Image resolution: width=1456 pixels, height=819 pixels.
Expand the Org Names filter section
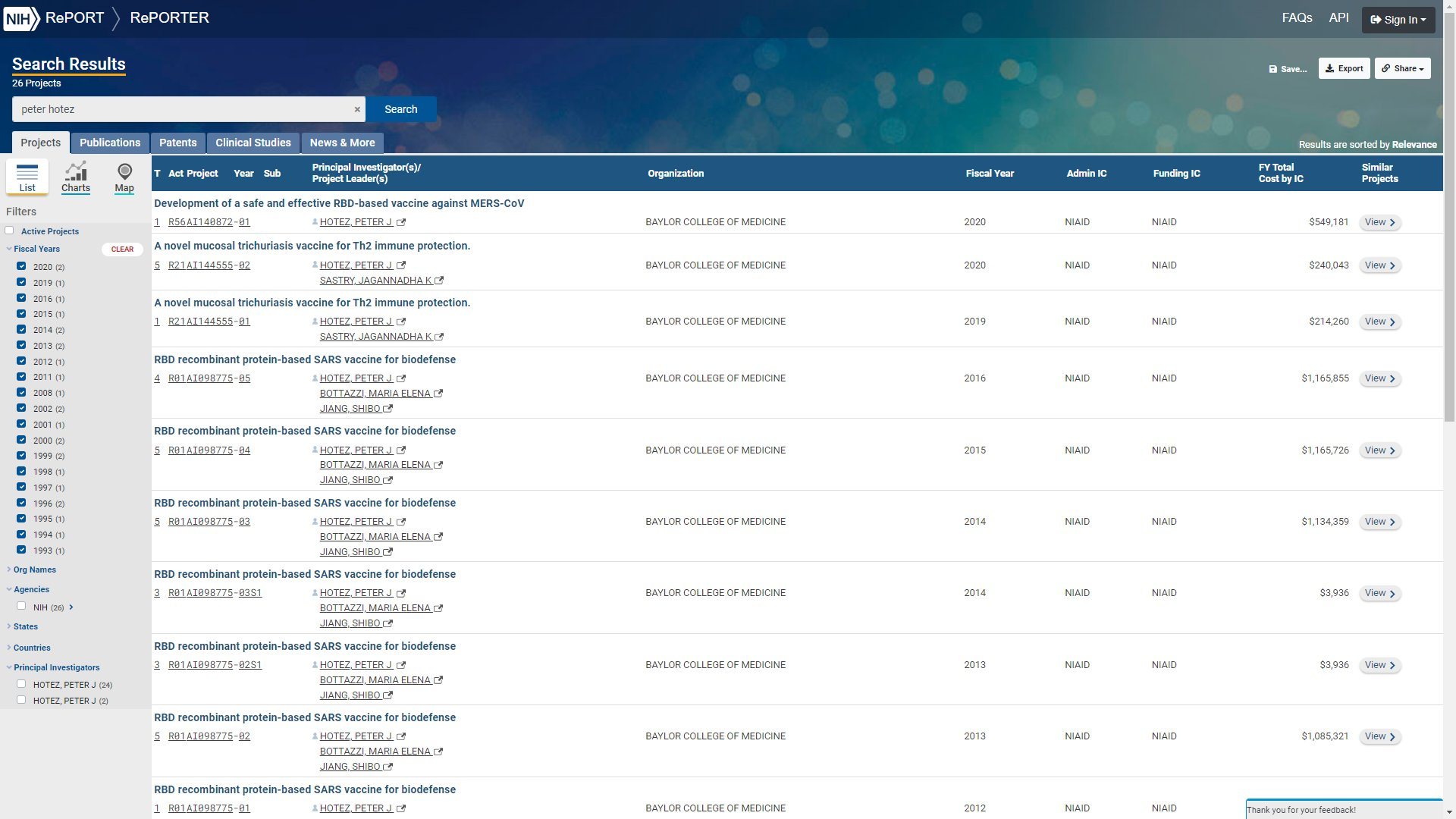31,570
